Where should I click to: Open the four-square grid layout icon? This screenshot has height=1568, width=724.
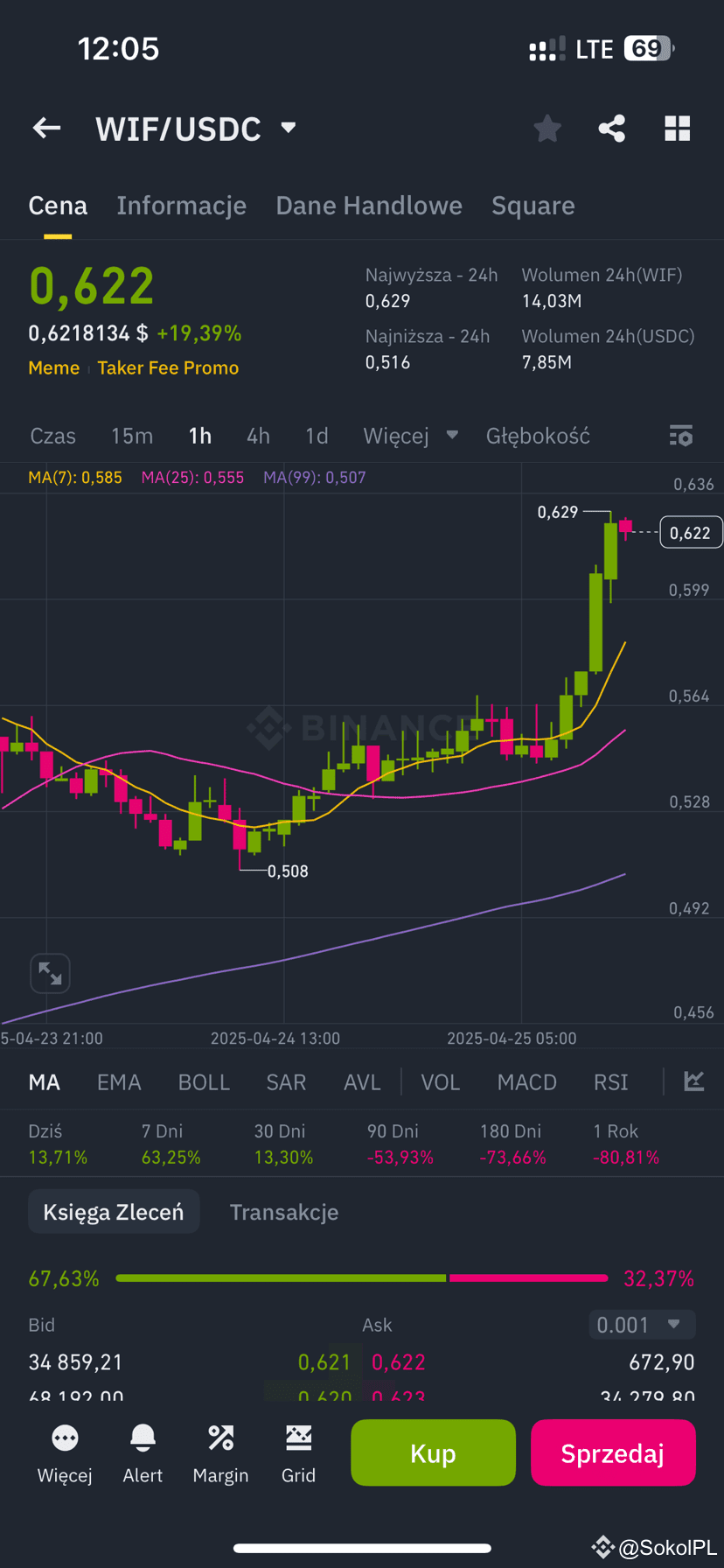pyautogui.click(x=678, y=129)
